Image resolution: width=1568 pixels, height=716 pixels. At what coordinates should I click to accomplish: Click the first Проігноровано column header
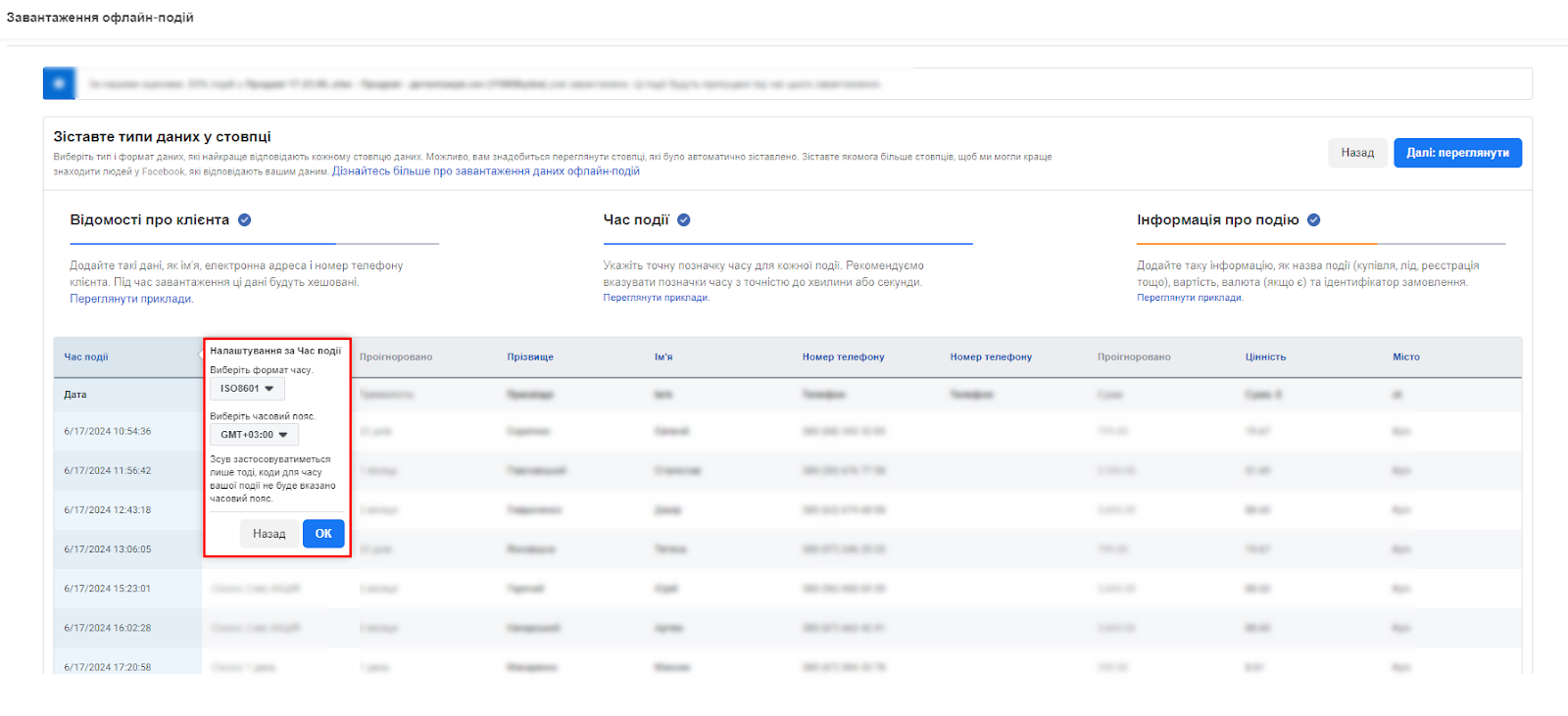click(396, 358)
